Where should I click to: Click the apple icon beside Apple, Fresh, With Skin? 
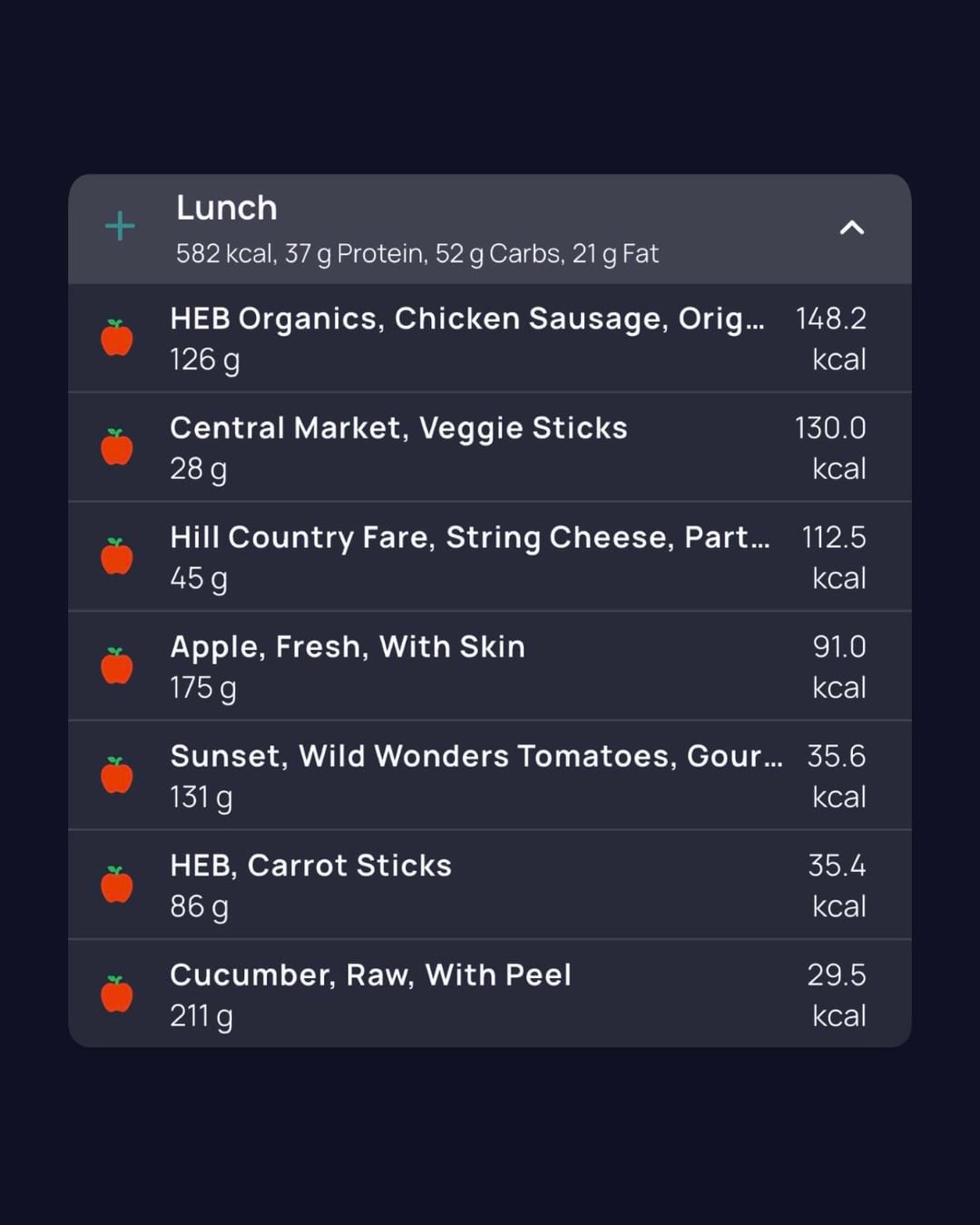[117, 666]
